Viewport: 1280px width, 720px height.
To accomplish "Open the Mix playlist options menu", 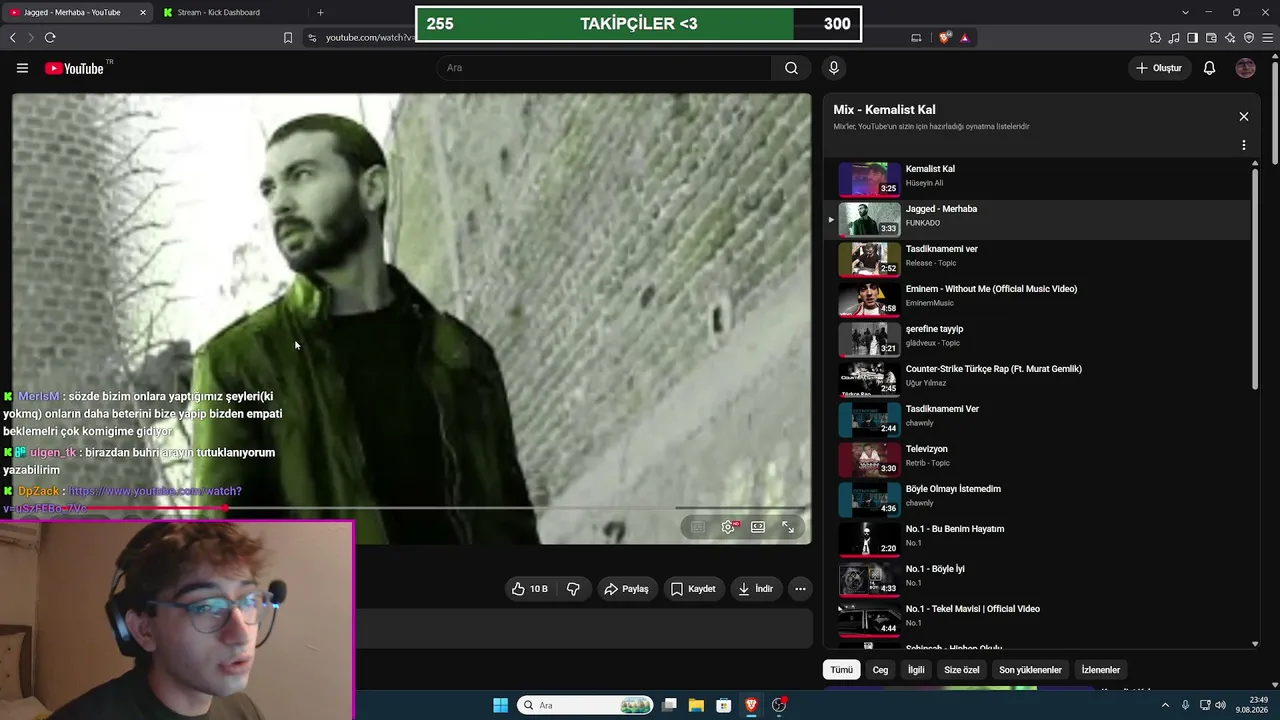I will click(1244, 145).
